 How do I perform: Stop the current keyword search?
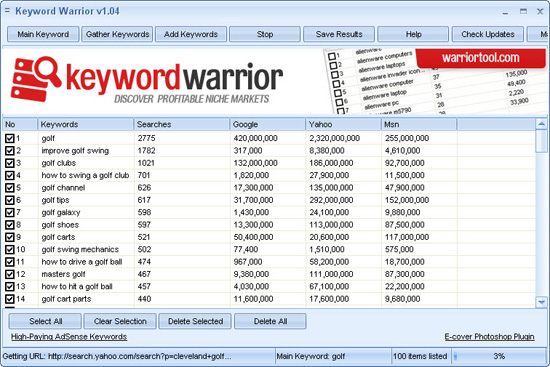pos(265,34)
